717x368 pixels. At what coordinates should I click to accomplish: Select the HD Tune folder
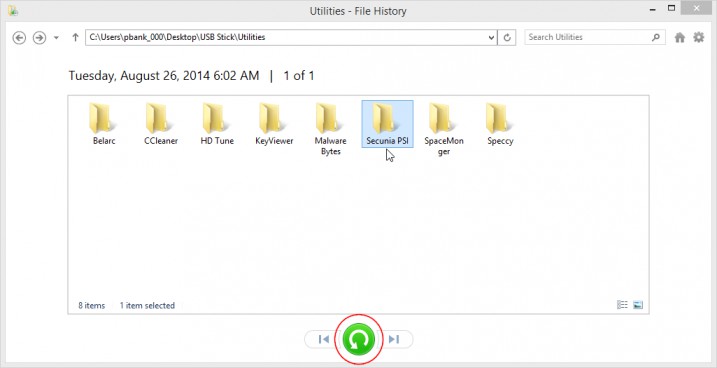click(217, 124)
